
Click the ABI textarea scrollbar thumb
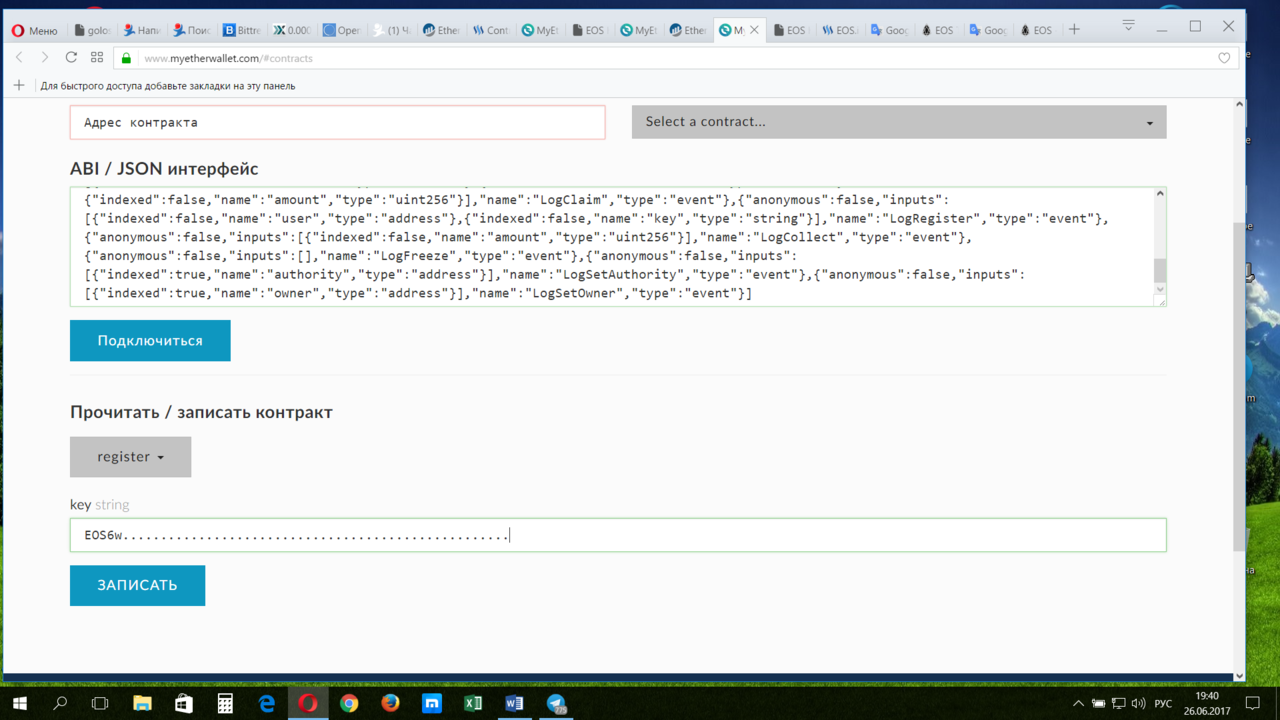[1160, 271]
